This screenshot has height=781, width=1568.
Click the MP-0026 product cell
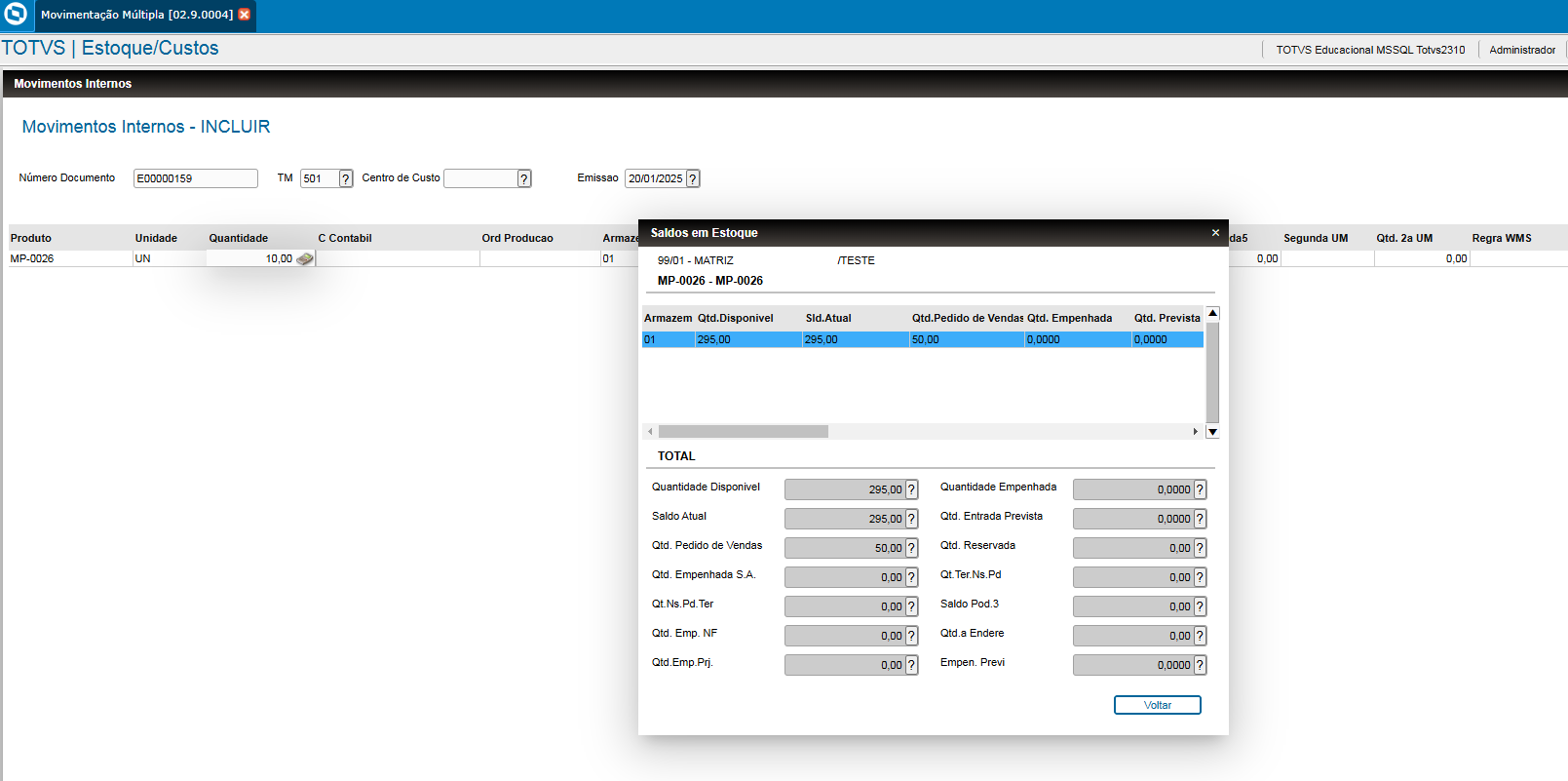pos(70,258)
